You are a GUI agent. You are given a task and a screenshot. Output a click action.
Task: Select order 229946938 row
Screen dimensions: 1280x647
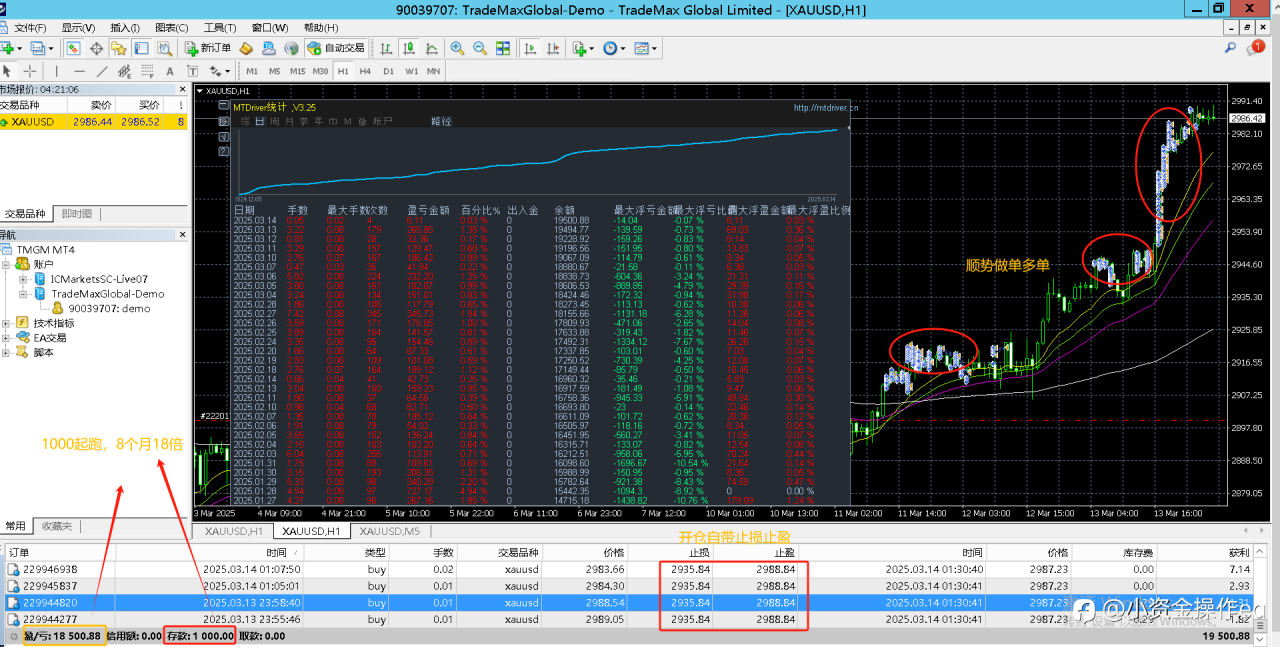point(50,569)
